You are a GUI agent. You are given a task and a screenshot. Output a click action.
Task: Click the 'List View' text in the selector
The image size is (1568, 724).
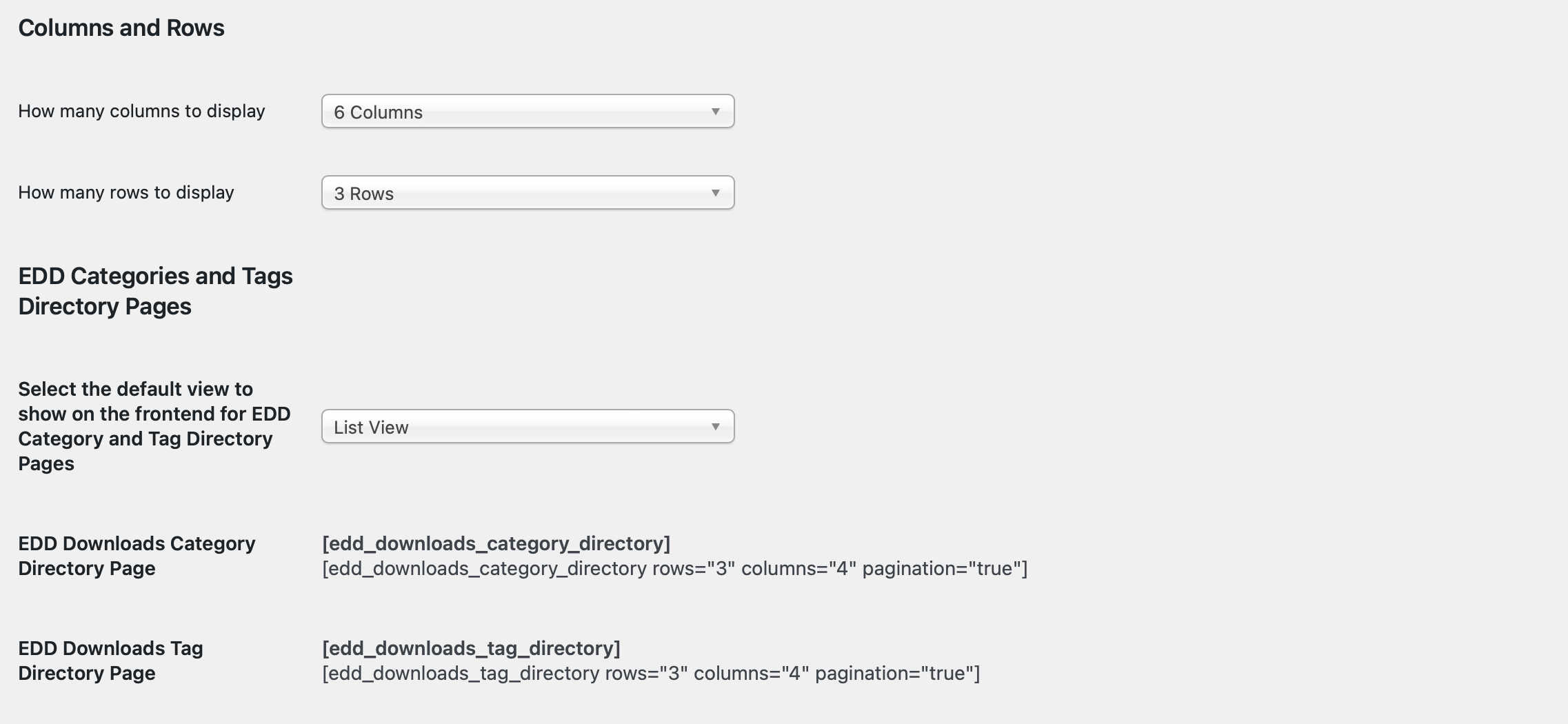point(371,428)
